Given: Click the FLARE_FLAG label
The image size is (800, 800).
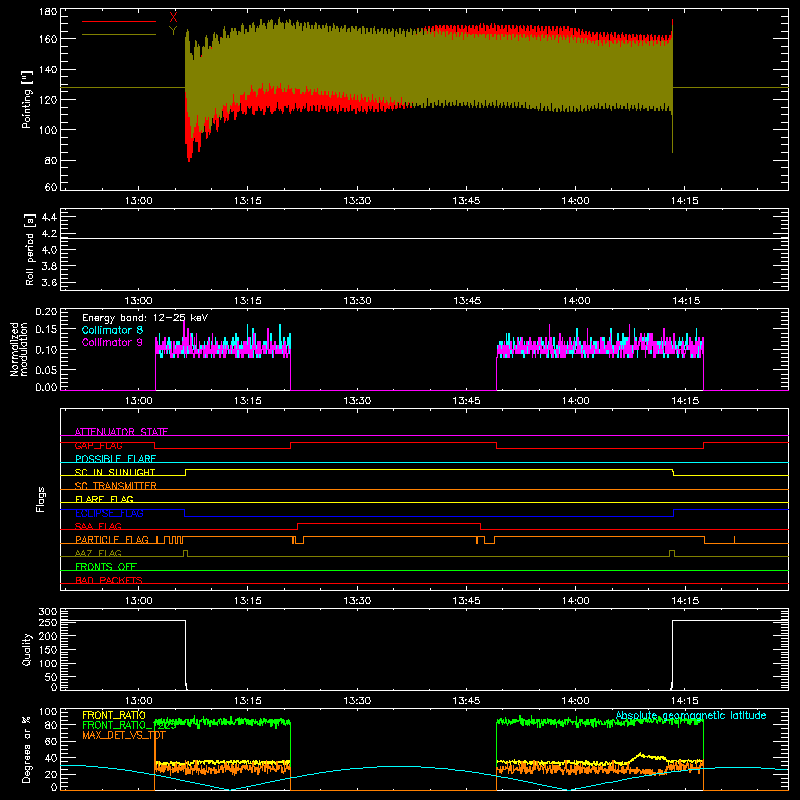Looking at the screenshot, I should [x=104, y=499].
